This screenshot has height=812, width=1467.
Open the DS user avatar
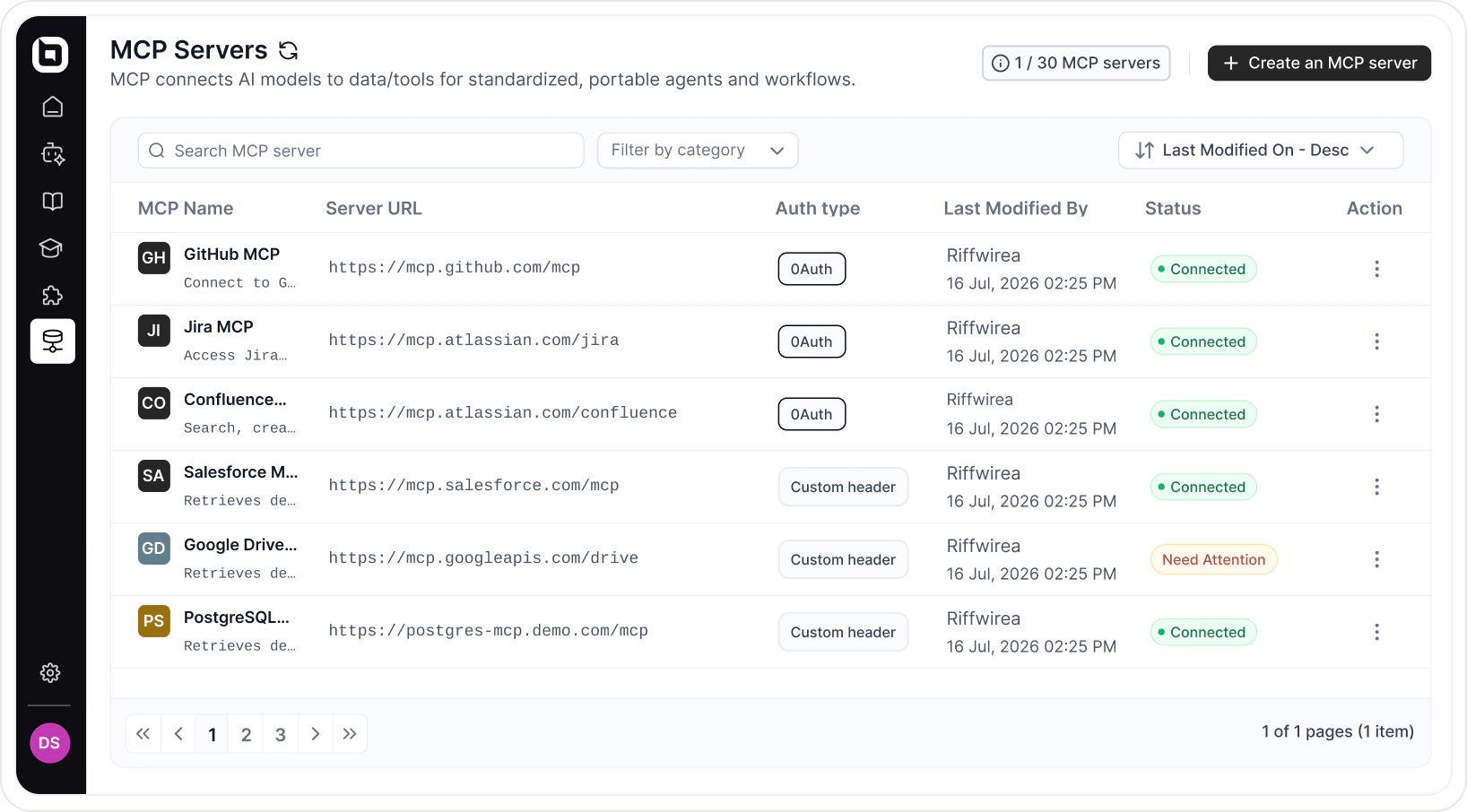[x=50, y=743]
